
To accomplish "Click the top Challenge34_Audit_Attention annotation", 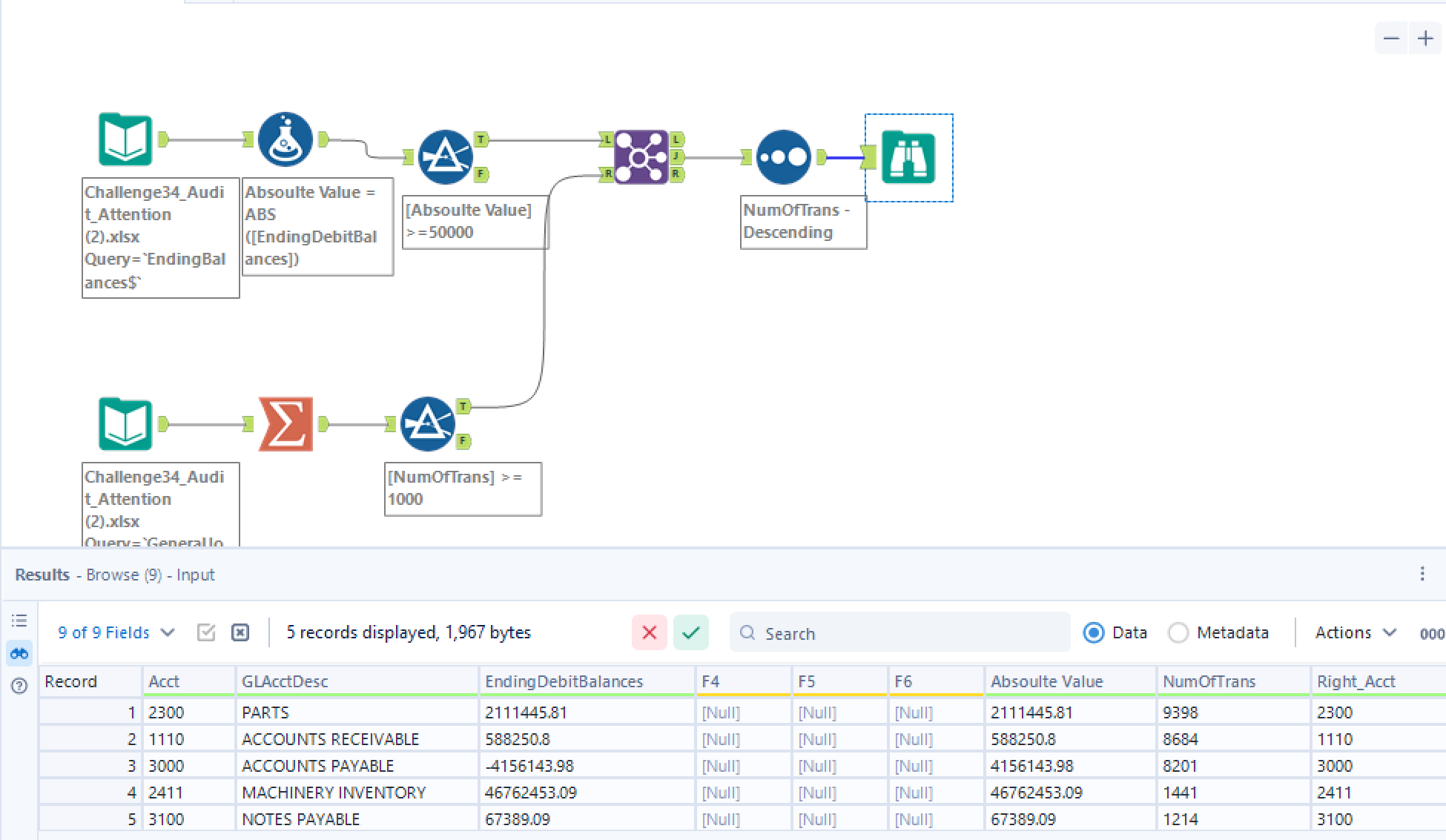I will coord(160,237).
